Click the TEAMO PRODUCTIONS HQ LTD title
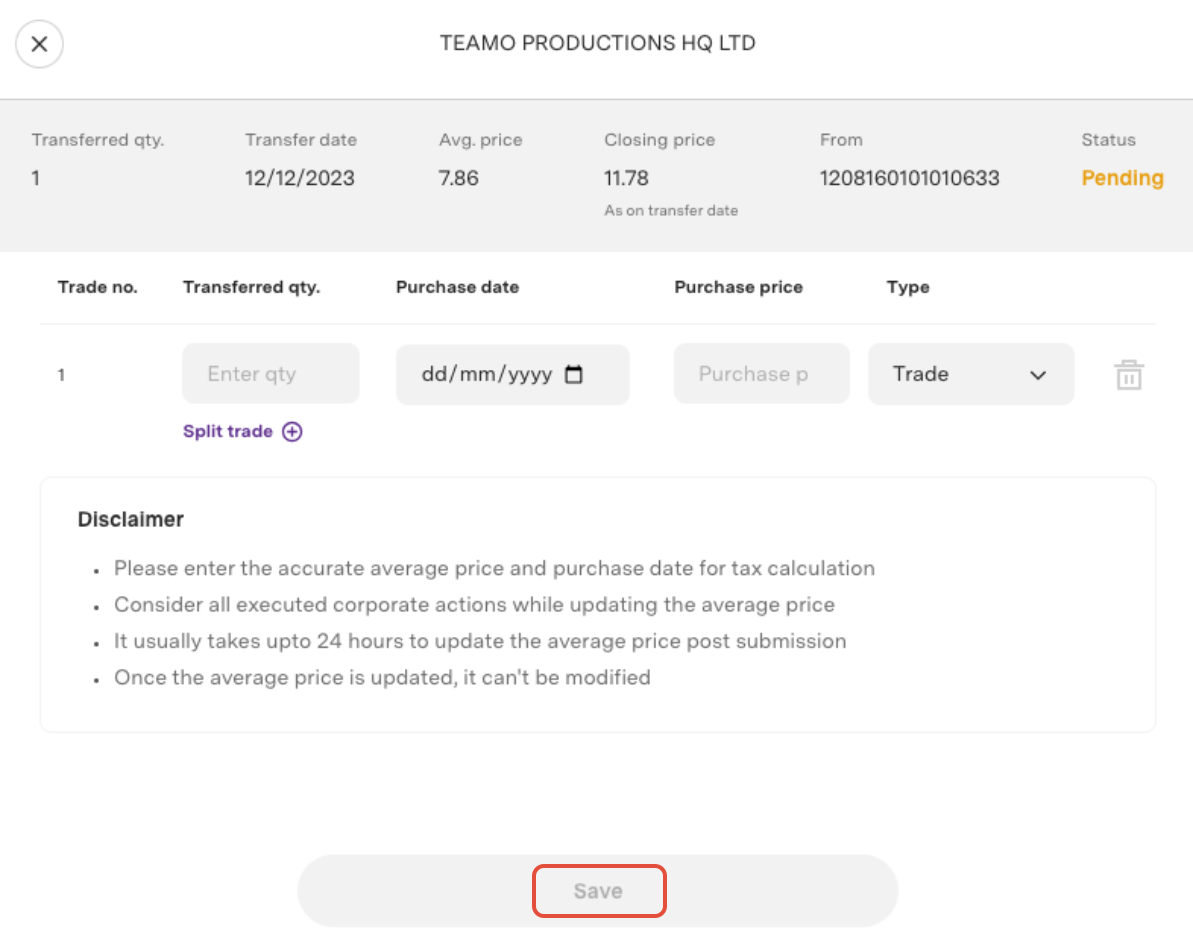Image resolution: width=1193 pixels, height=950 pixels. pyautogui.click(x=597, y=44)
